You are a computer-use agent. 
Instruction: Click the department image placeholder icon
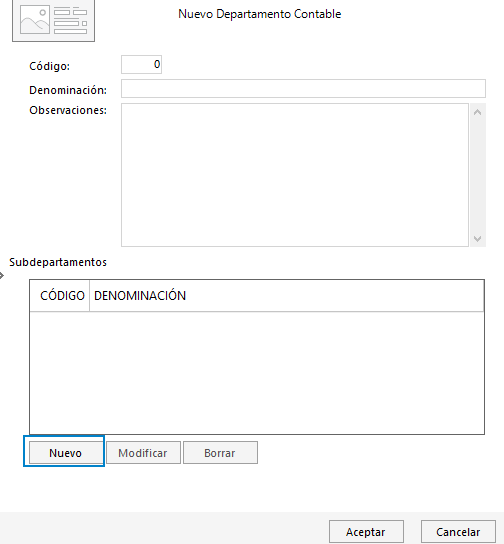point(53,21)
